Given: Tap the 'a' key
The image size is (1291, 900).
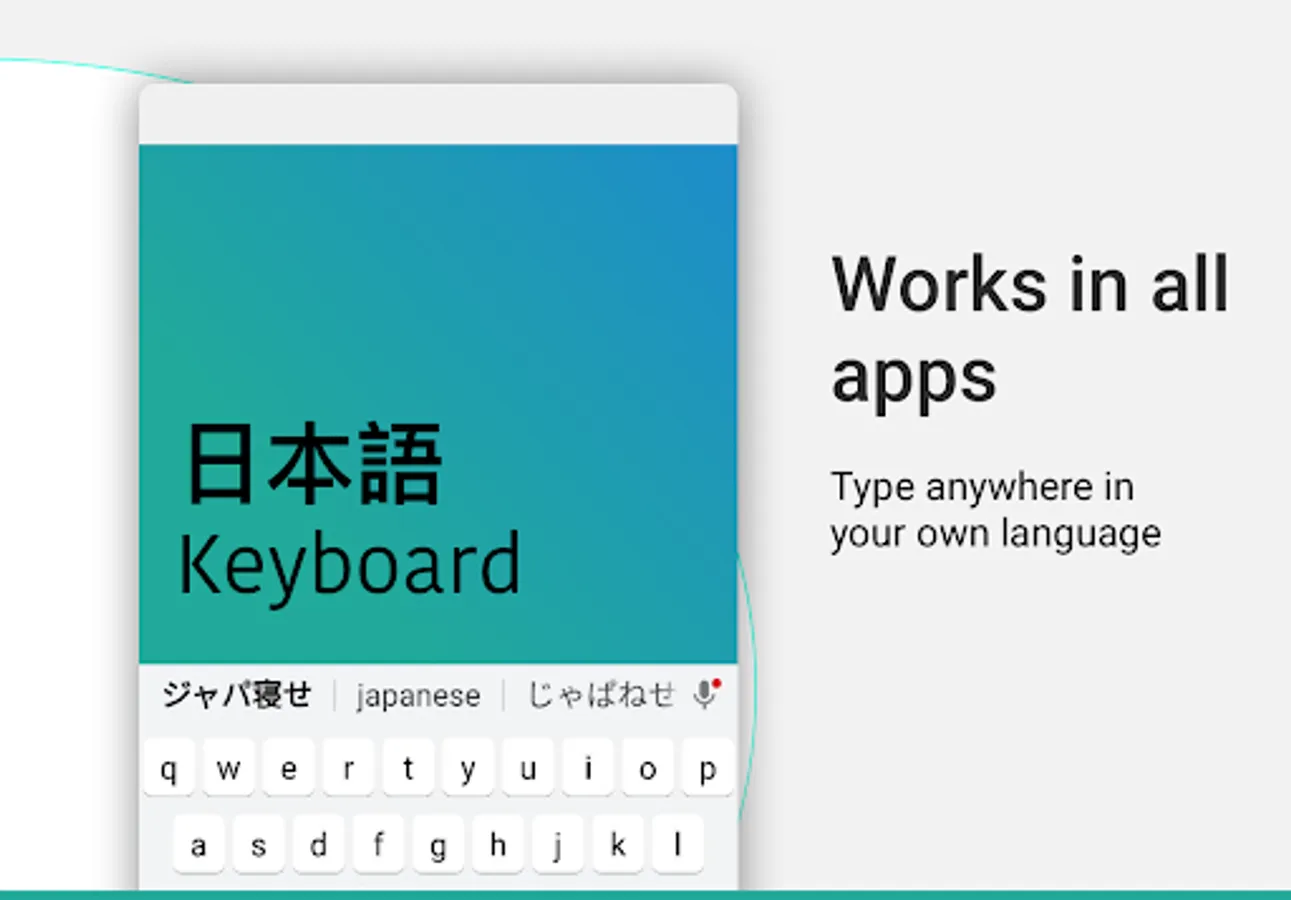Looking at the screenshot, I should coord(199,844).
